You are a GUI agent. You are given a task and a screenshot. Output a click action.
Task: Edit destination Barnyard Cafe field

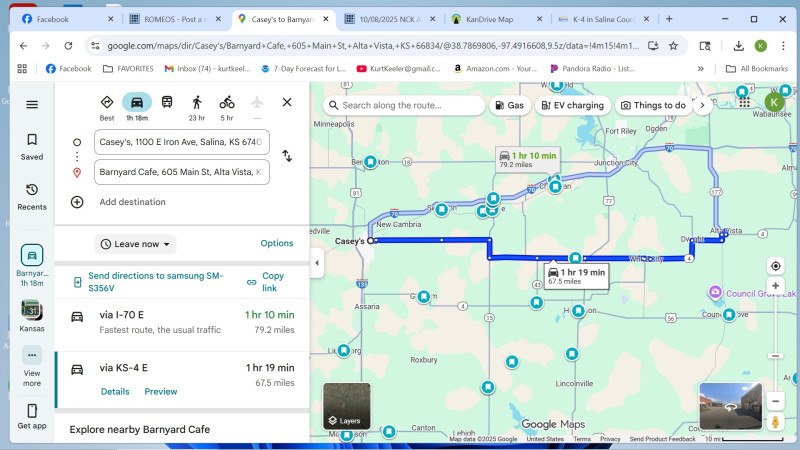182,172
